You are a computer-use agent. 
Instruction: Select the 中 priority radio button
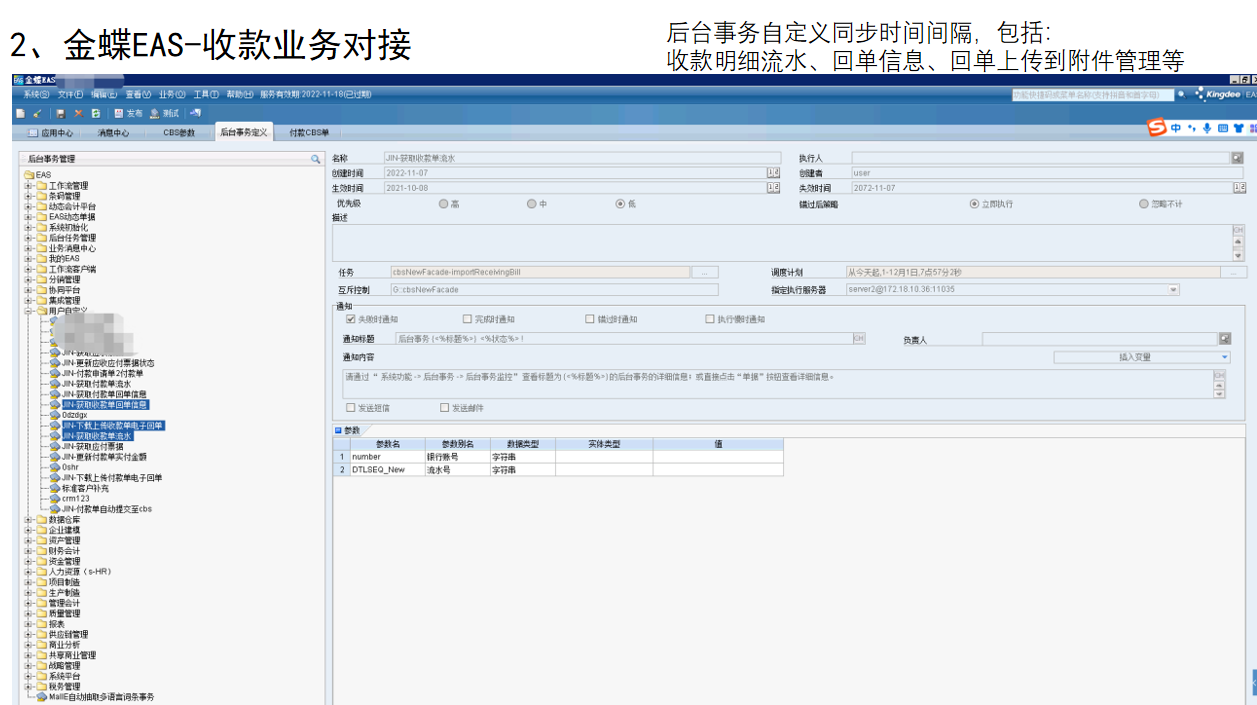[531, 204]
